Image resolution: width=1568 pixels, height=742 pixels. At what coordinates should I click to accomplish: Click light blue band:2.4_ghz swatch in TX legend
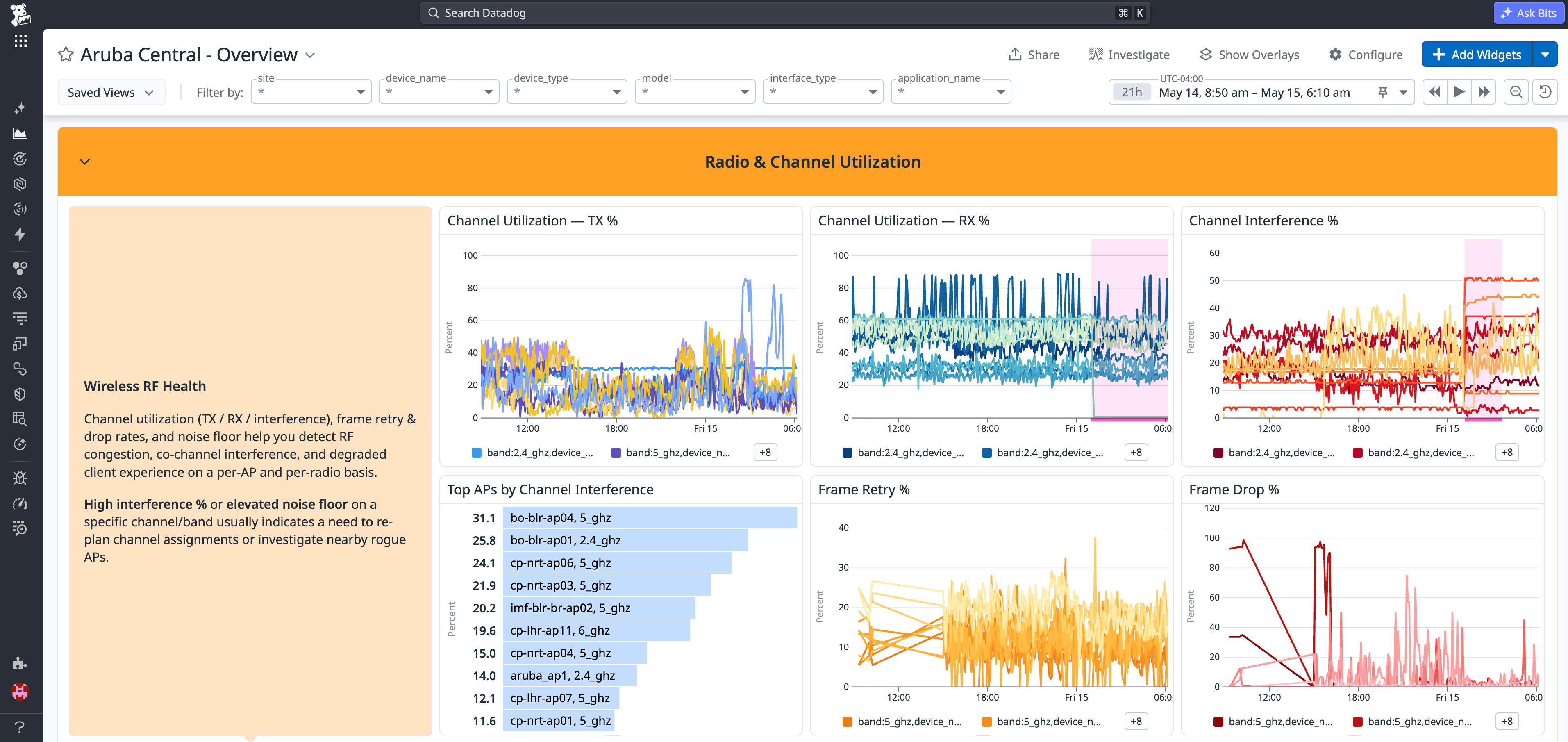tap(477, 453)
